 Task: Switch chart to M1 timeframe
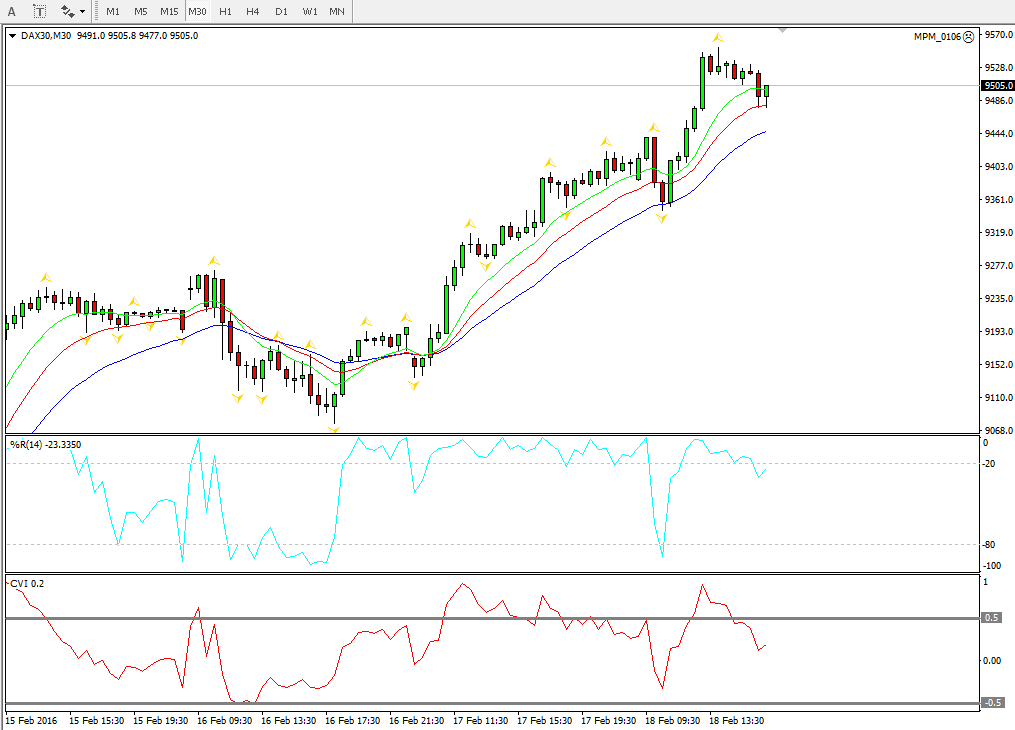pos(113,12)
